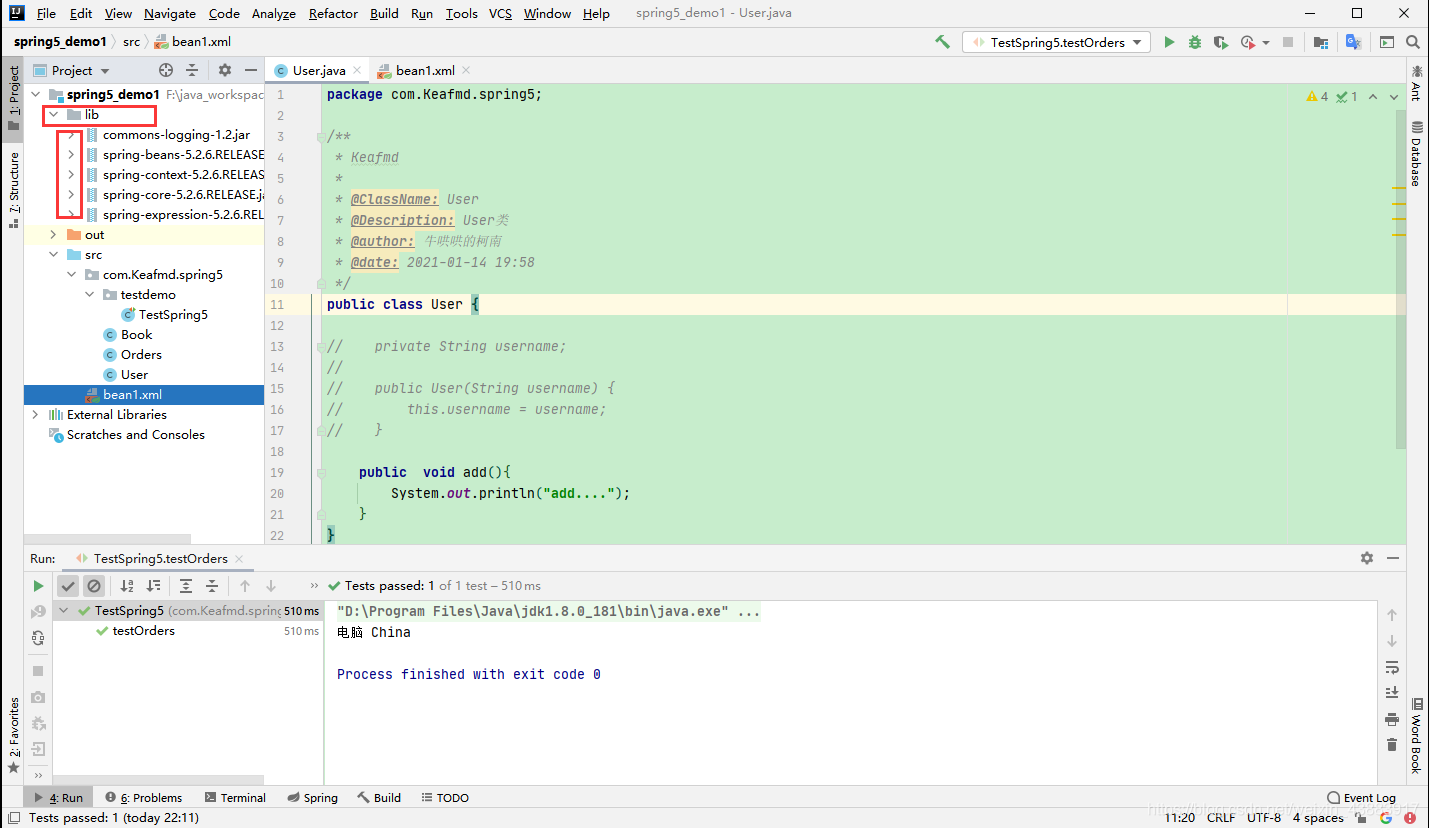The height and width of the screenshot is (828, 1429).
Task: Expand the out folder
Action: (53, 235)
